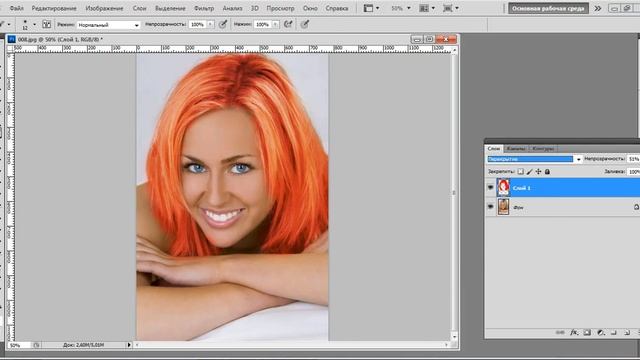Click the Photoshop document icon in title bar

point(11,39)
